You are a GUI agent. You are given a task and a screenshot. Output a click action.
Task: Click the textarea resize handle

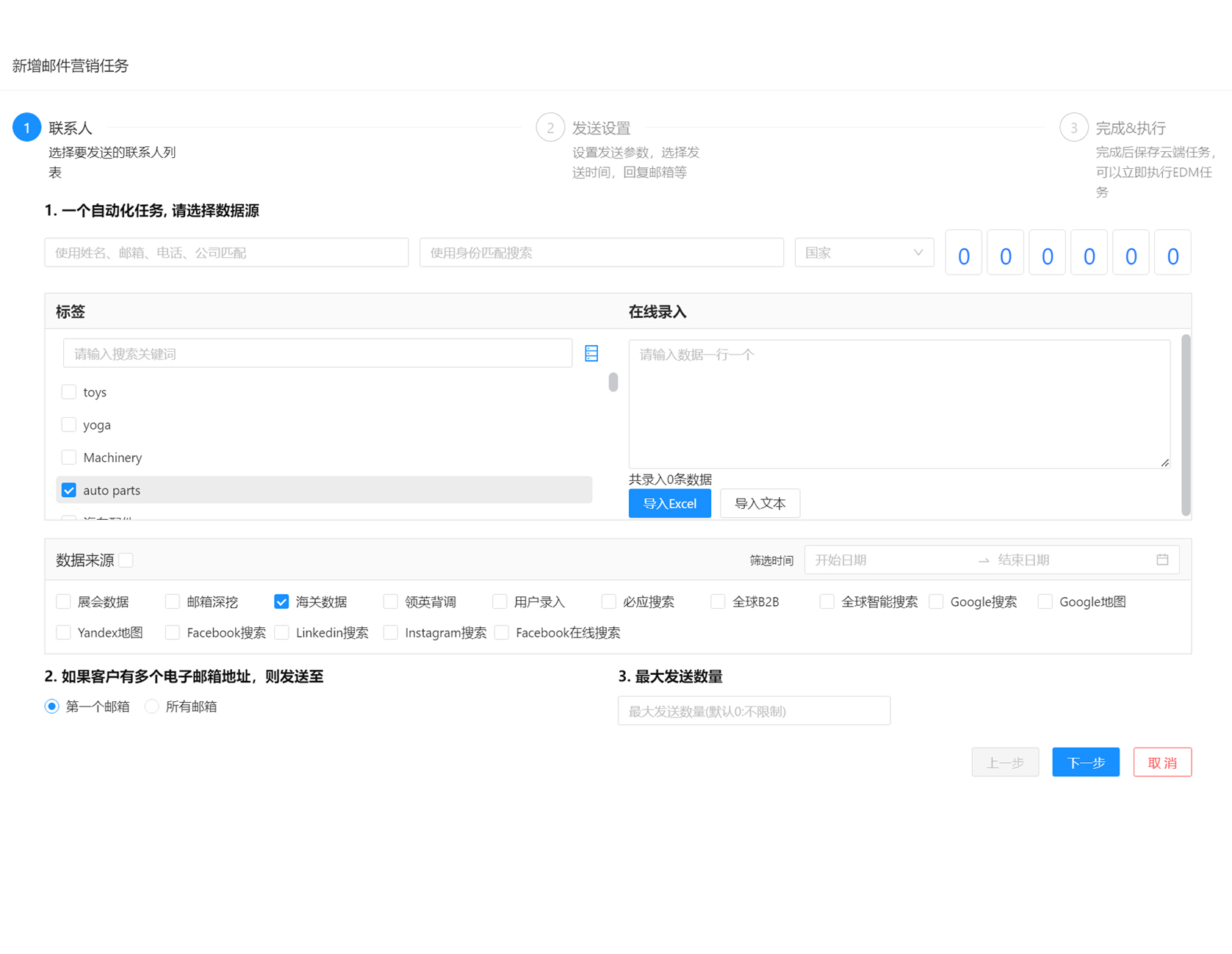[x=1165, y=463]
